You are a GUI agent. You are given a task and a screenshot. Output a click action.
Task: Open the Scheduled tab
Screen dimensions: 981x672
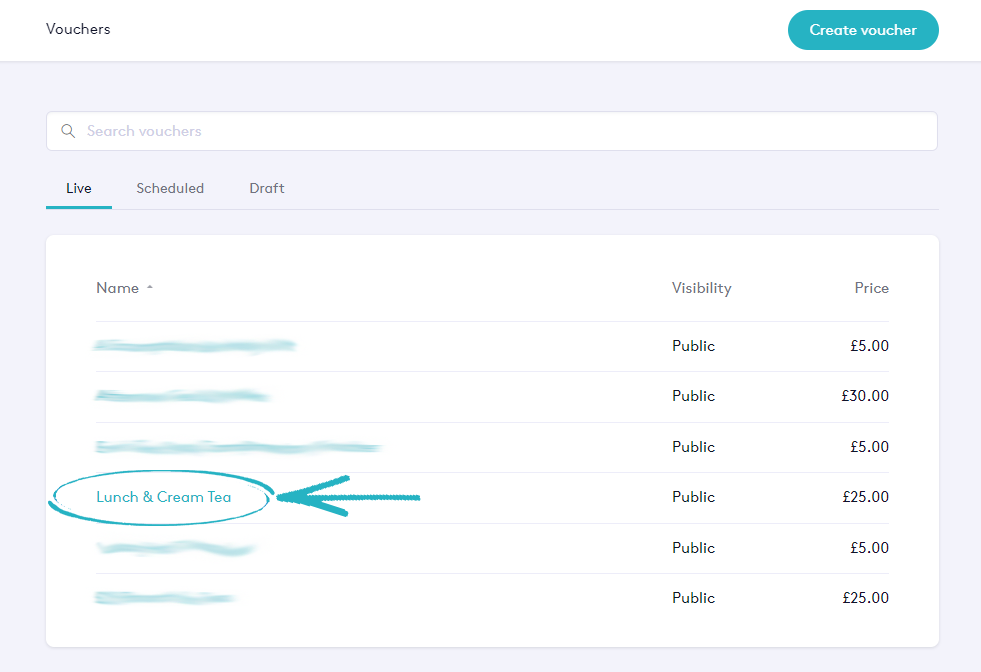170,188
